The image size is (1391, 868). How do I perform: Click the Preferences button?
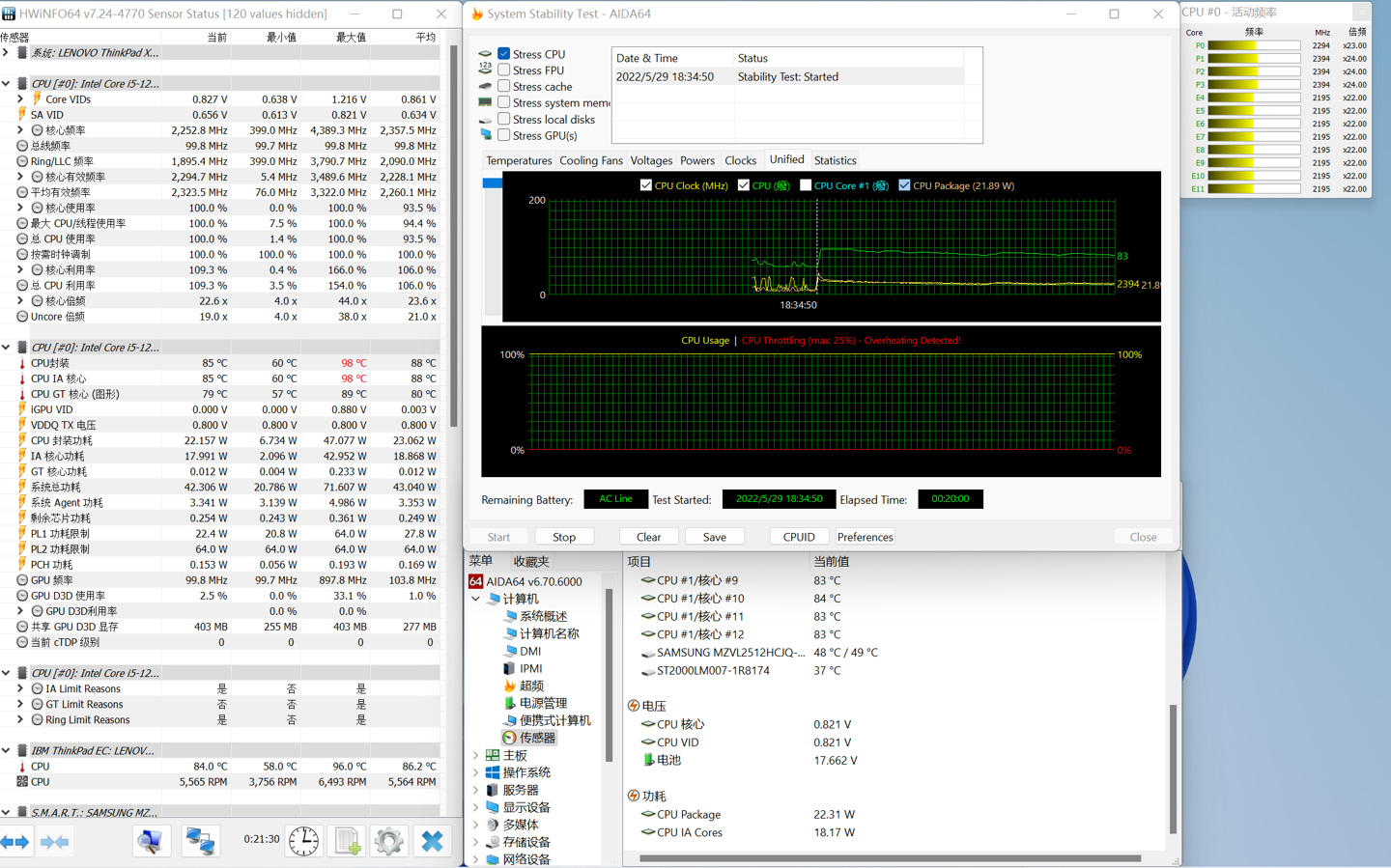[x=865, y=537]
